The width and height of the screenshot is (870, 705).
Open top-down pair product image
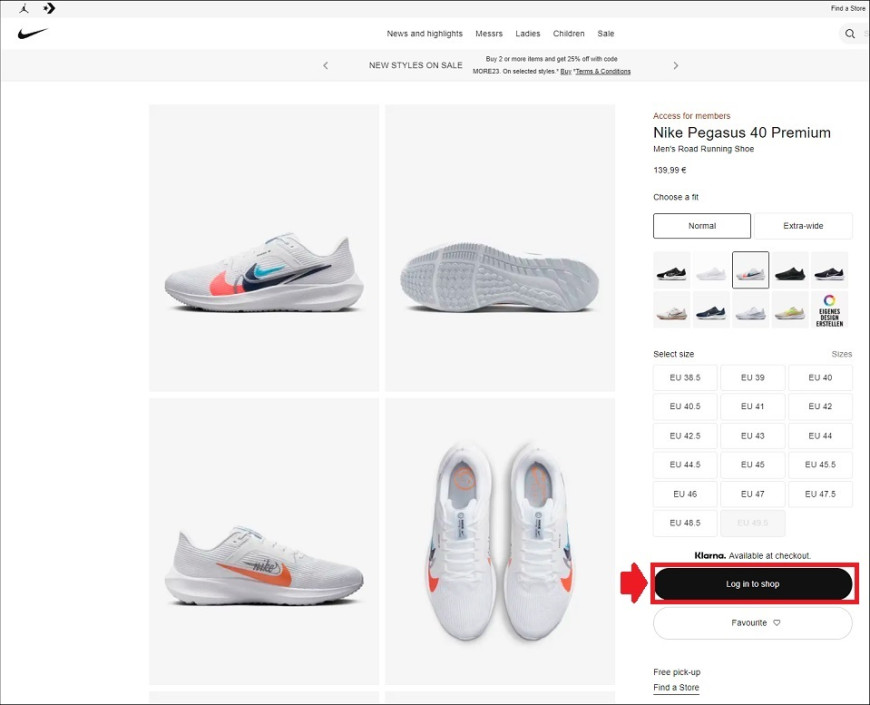(500, 541)
